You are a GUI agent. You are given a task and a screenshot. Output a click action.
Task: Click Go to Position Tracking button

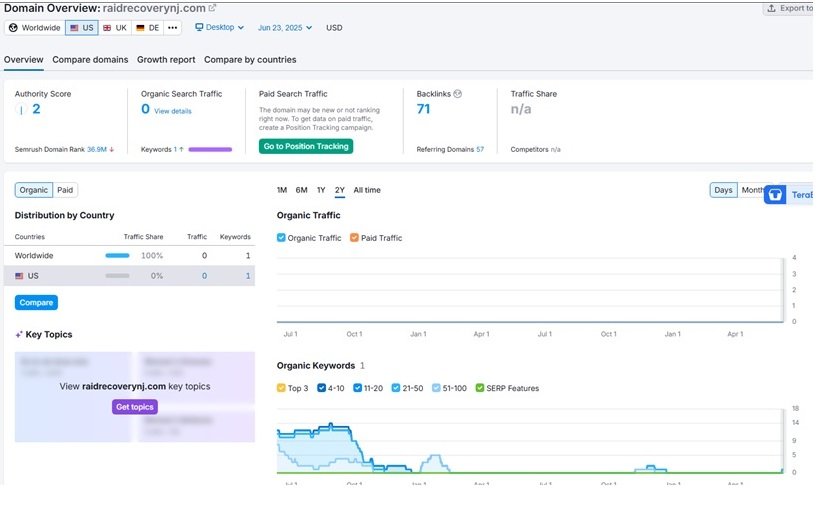coord(306,146)
